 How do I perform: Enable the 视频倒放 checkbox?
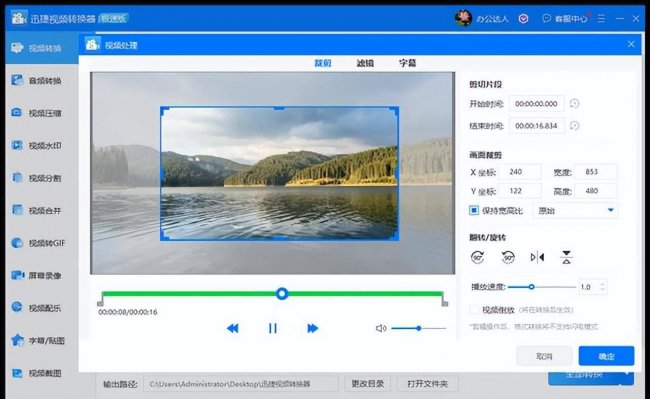point(474,310)
